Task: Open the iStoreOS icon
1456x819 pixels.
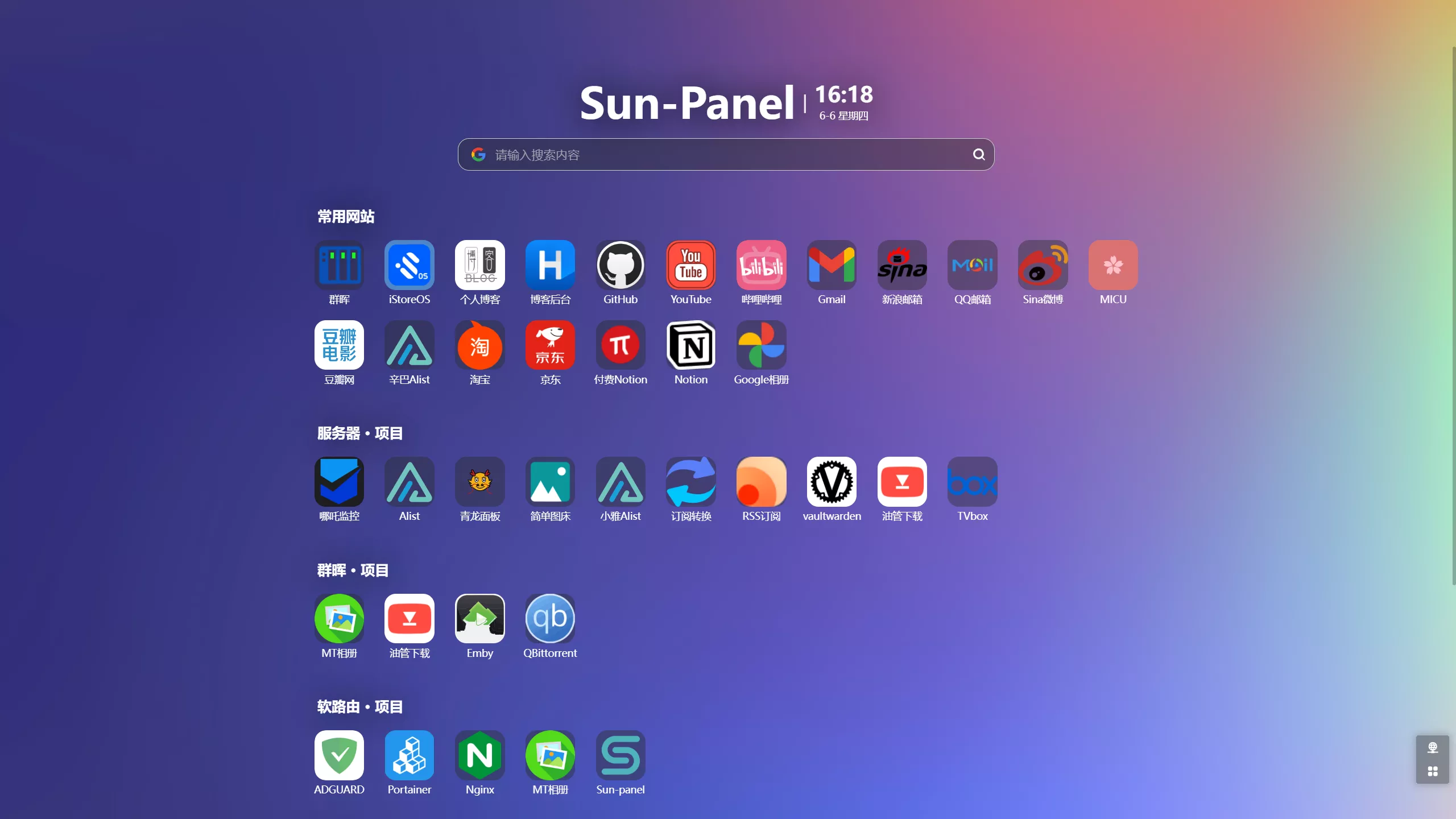Action: (x=409, y=265)
